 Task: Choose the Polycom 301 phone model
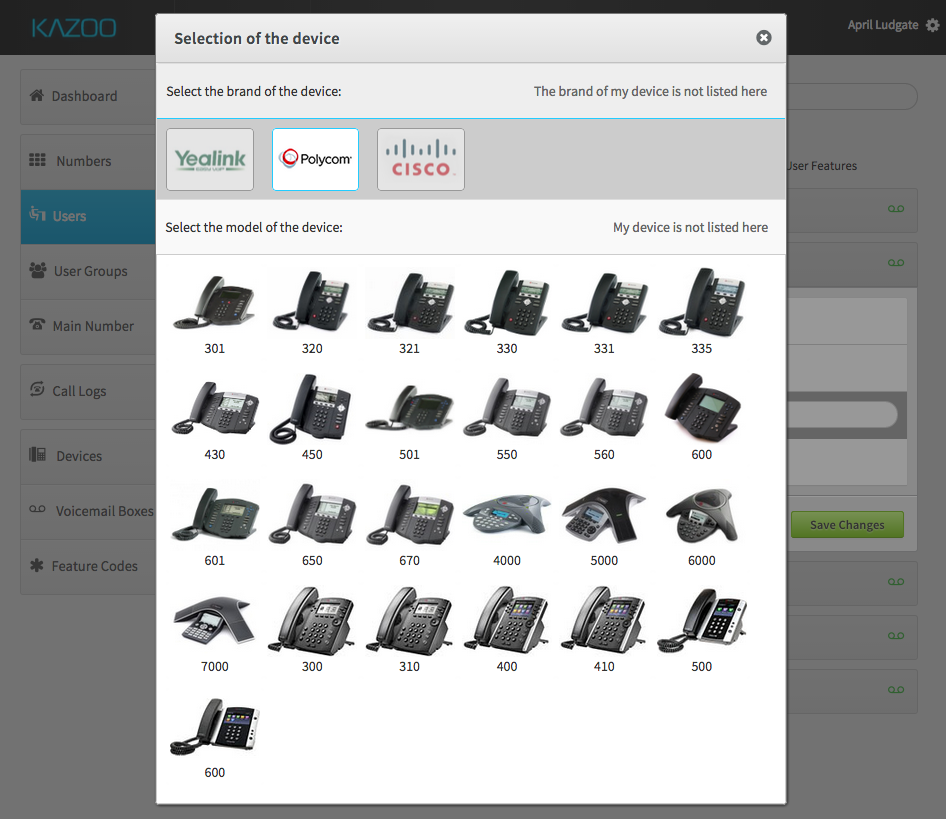pyautogui.click(x=214, y=313)
